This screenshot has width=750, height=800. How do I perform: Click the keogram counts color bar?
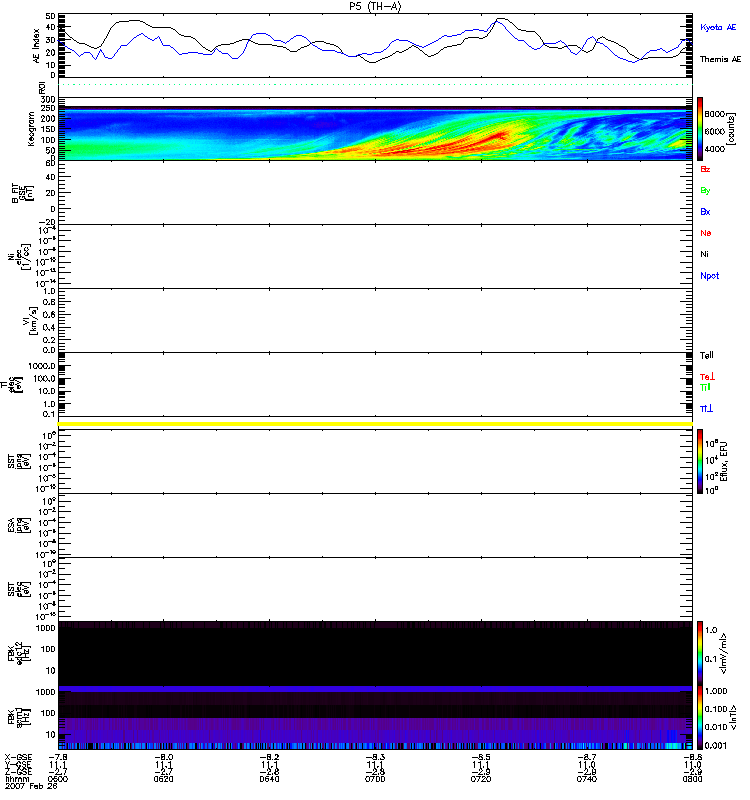point(702,128)
